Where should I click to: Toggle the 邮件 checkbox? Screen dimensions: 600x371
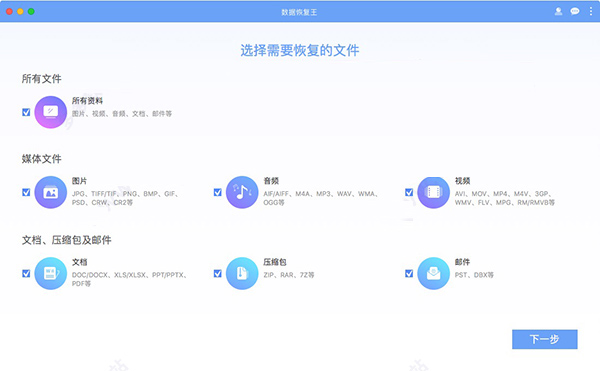pos(409,273)
